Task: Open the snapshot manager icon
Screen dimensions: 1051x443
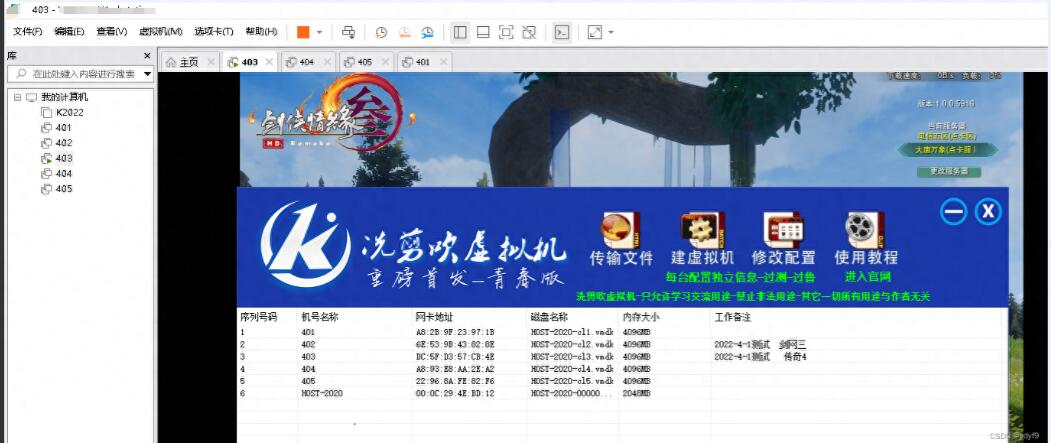Action: (428, 32)
